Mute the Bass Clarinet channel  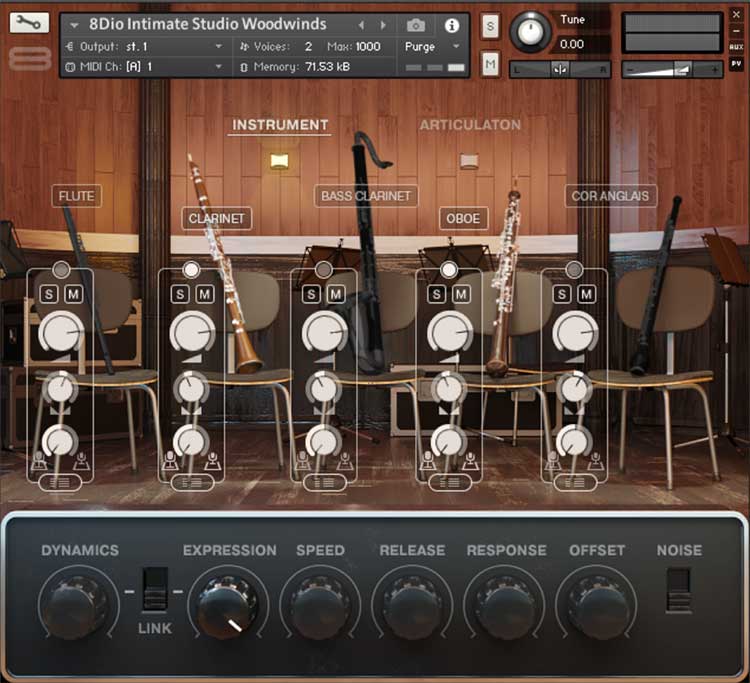coord(336,294)
